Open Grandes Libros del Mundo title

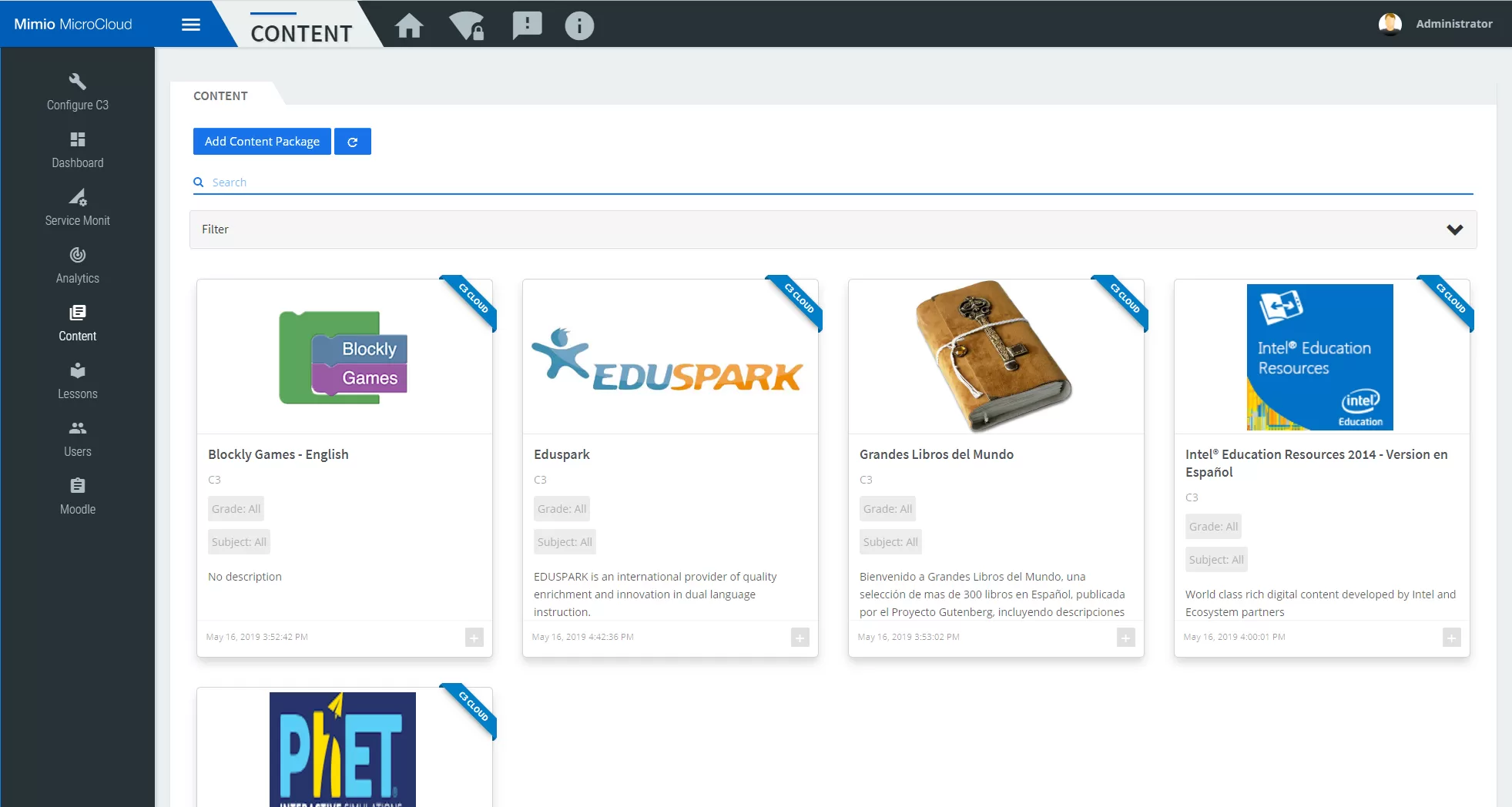[x=937, y=454]
